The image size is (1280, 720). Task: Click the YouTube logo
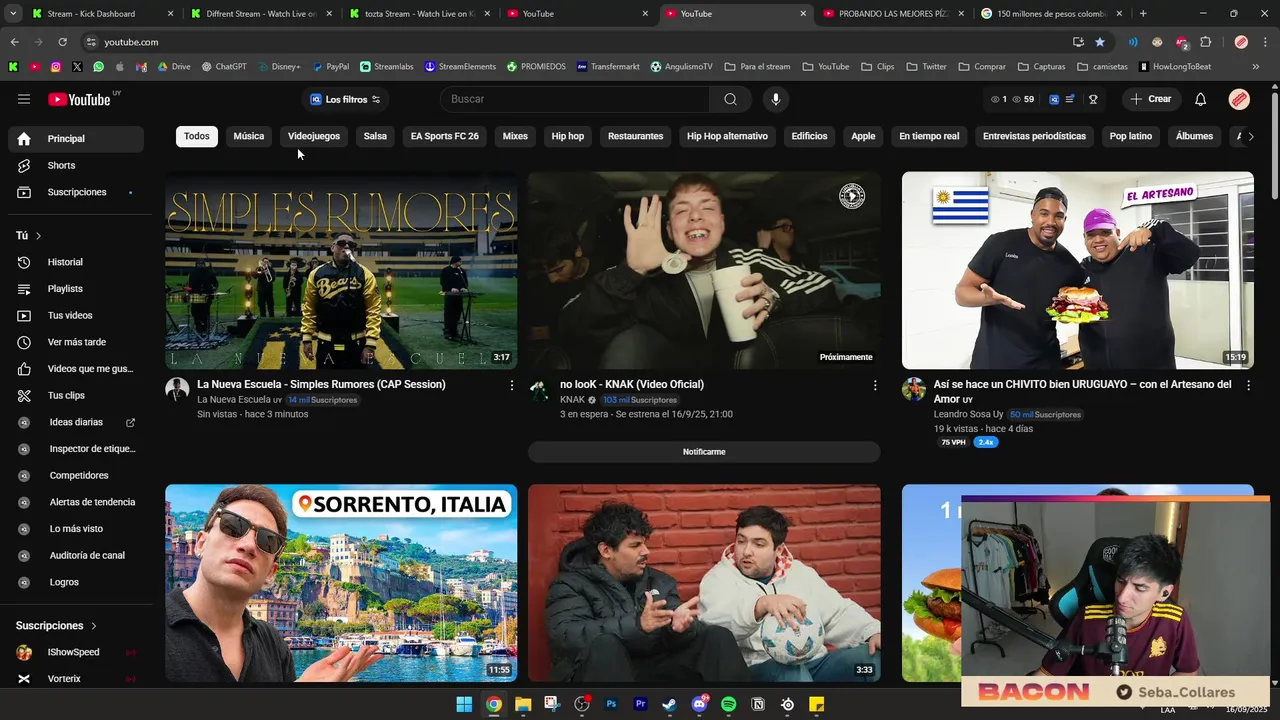(x=79, y=99)
